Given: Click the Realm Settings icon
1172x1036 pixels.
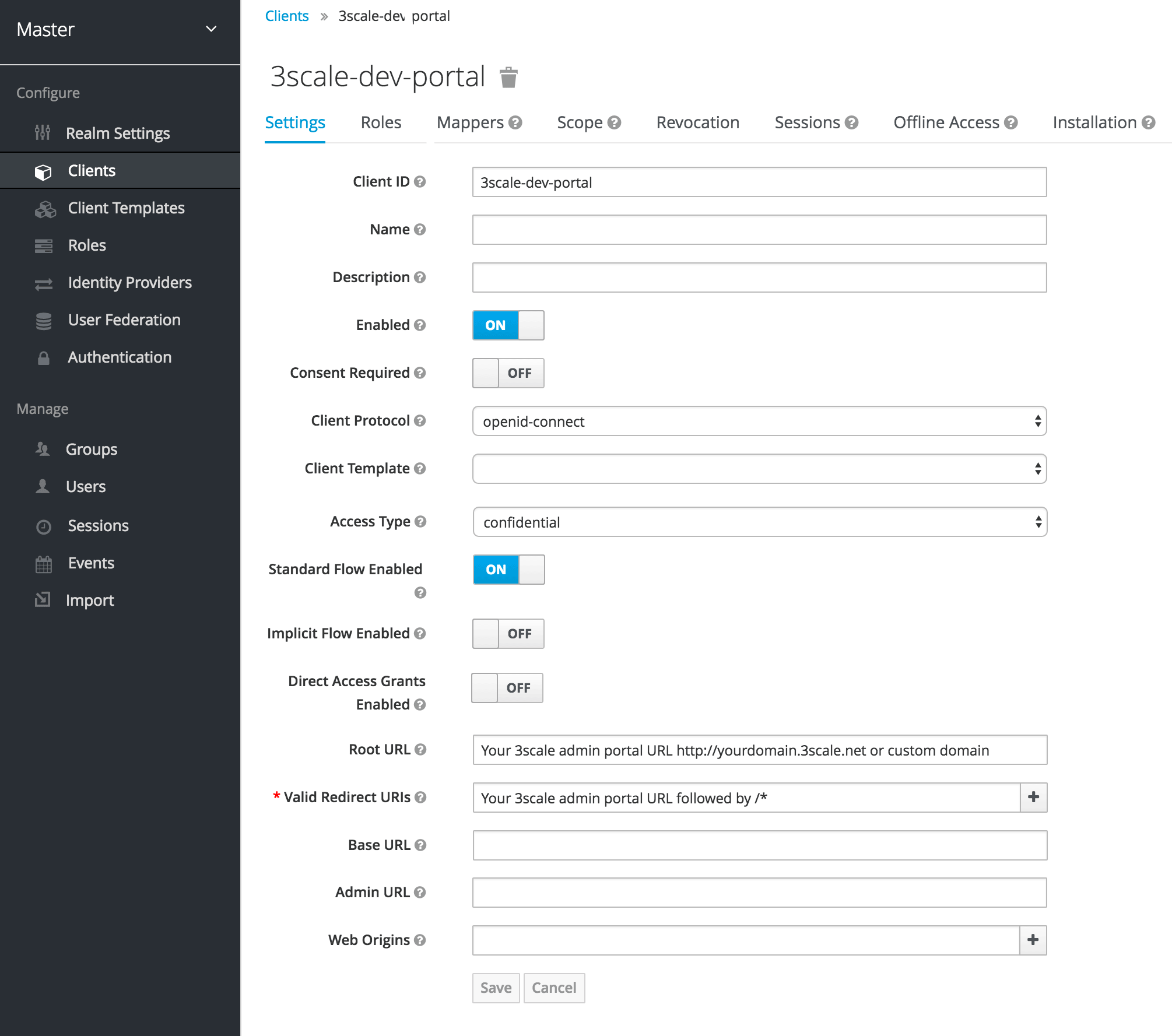Looking at the screenshot, I should point(44,132).
